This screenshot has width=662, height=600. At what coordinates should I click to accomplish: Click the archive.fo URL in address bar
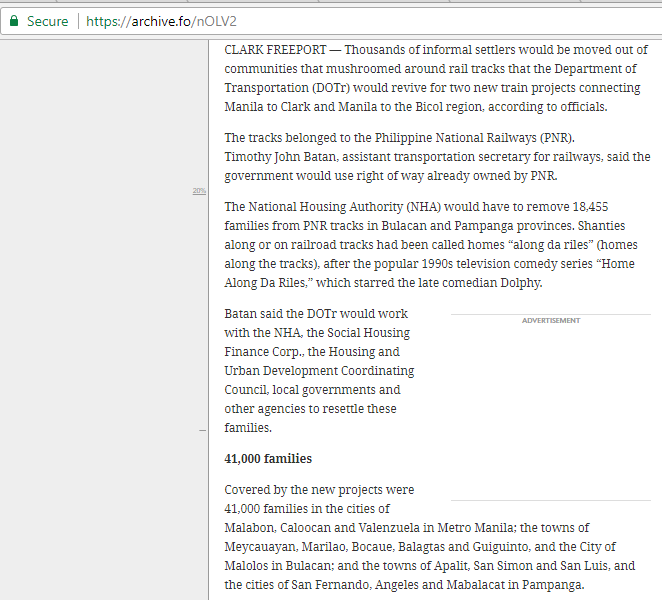(x=161, y=21)
